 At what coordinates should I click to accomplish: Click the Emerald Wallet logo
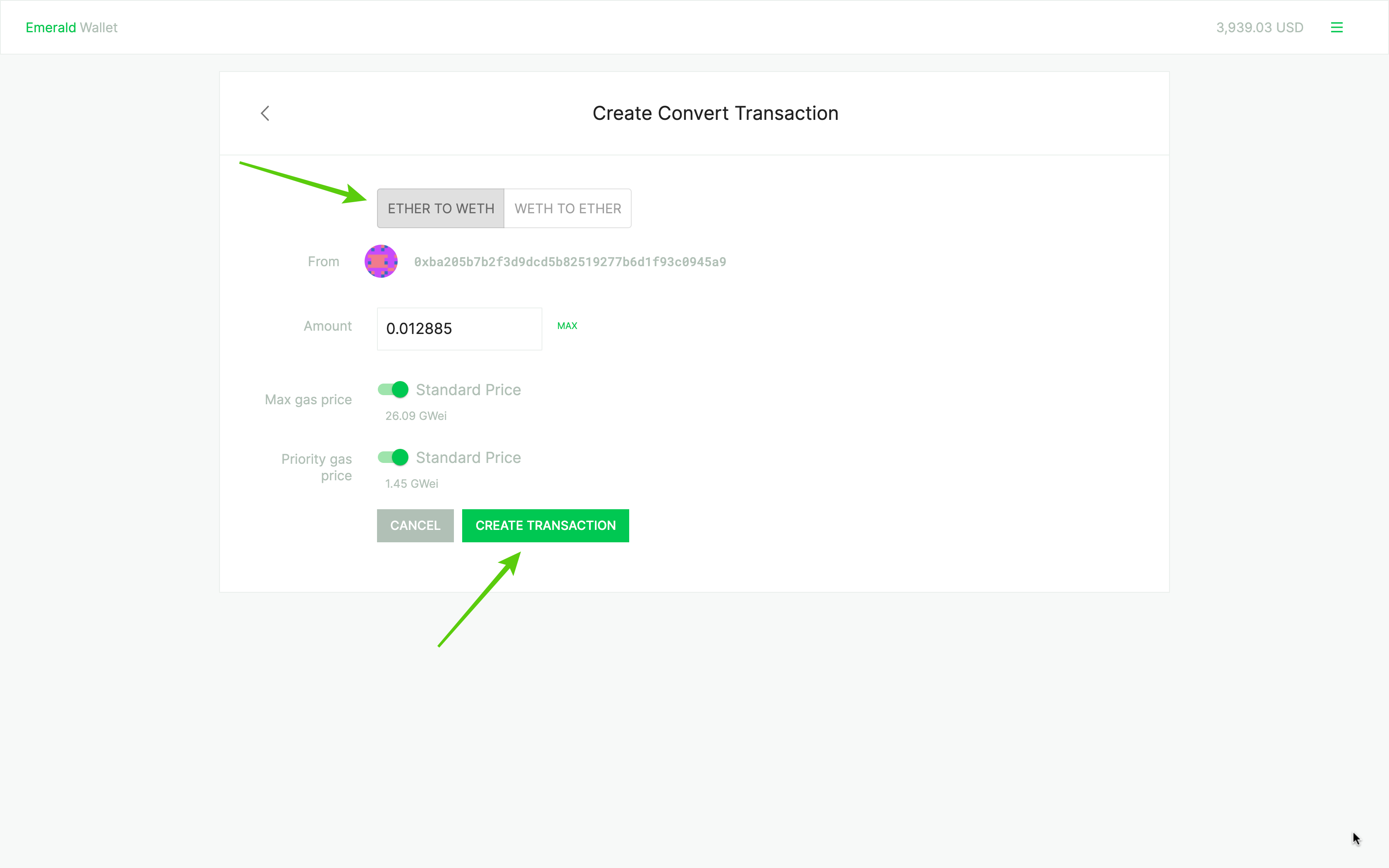tap(71, 28)
